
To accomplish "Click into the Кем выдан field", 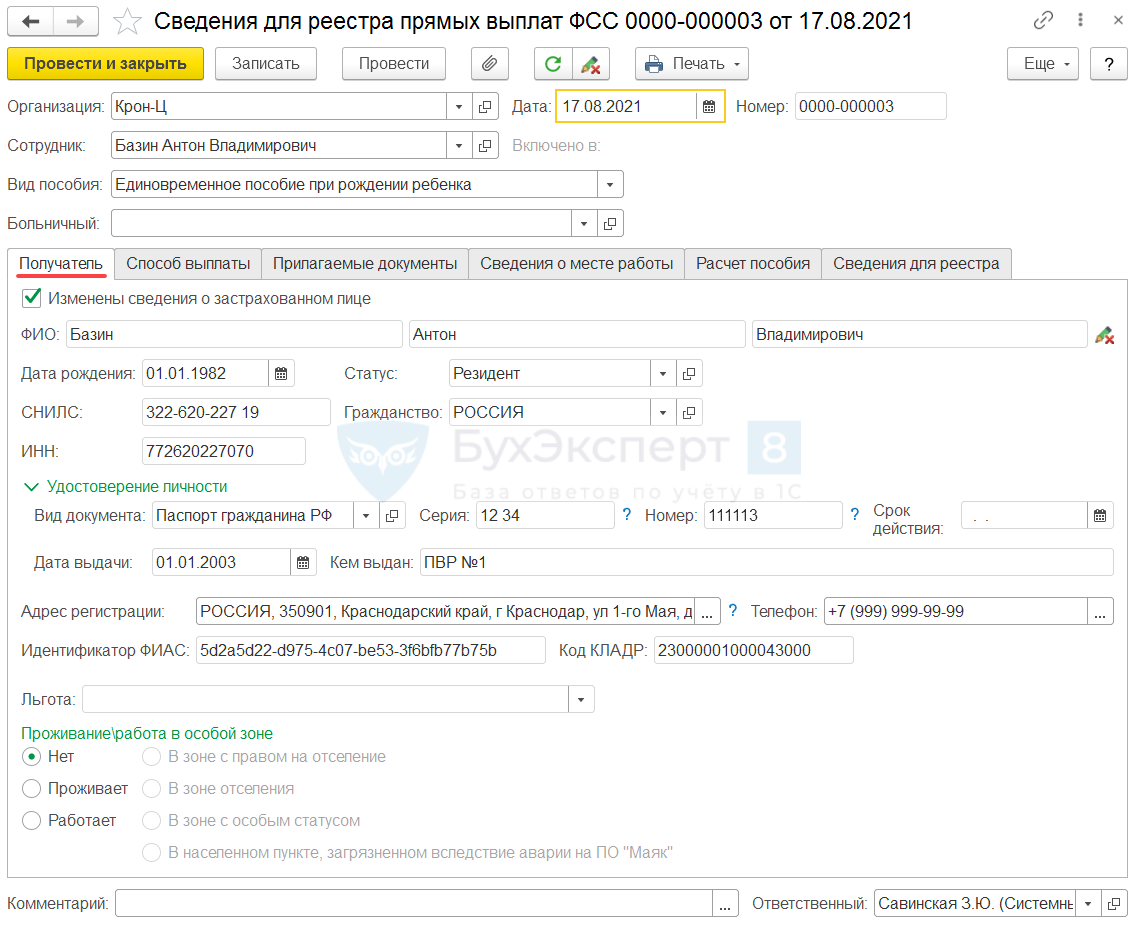I will [x=766, y=563].
